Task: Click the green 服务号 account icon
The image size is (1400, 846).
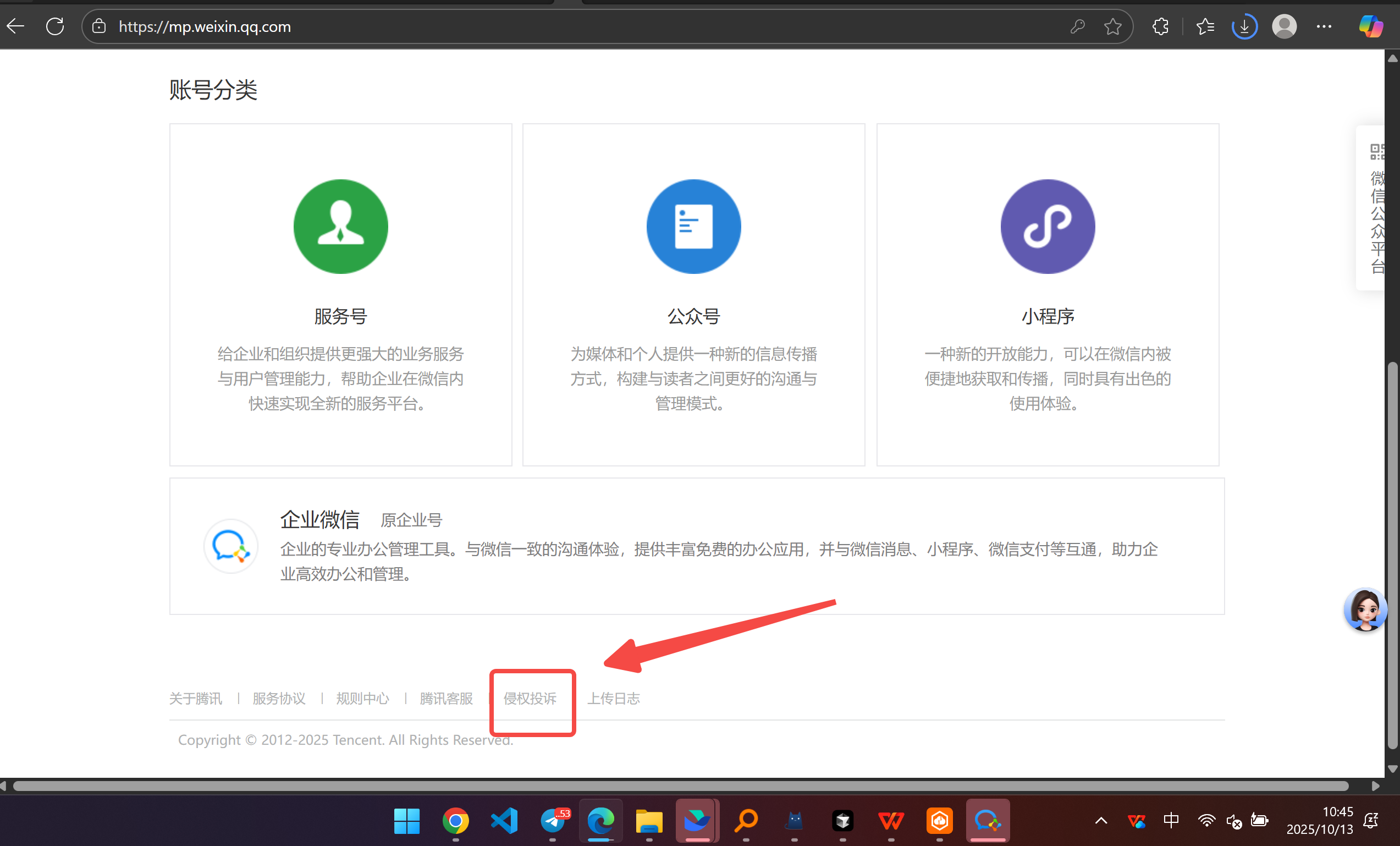Action: point(340,226)
